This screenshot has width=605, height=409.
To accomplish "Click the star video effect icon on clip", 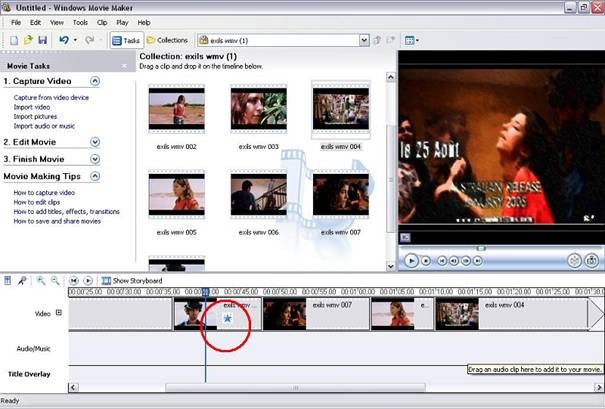I will (228, 318).
